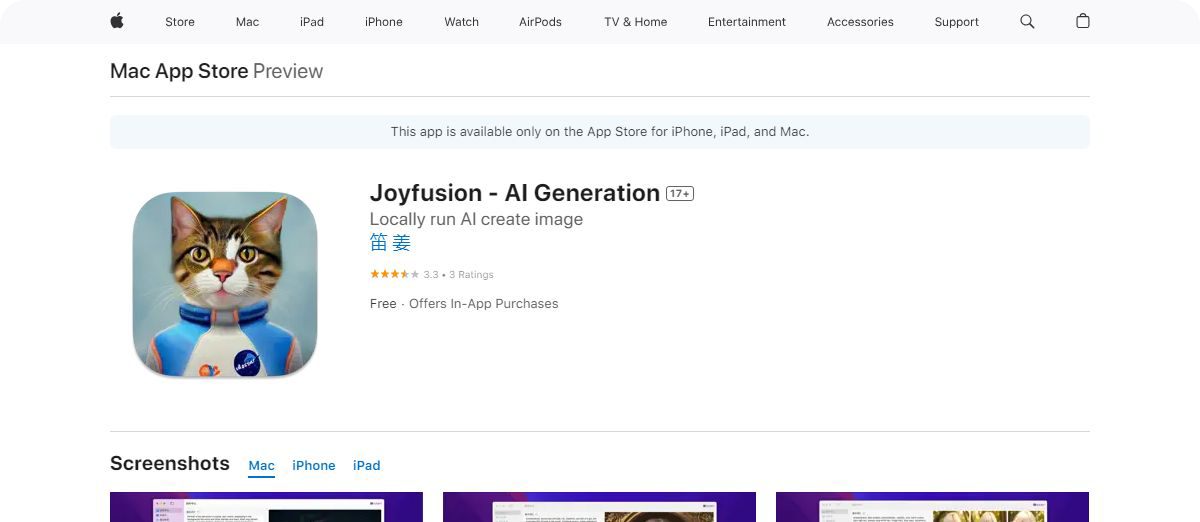This screenshot has height=522, width=1200.
Task: Open the AirPods navigation item
Action: (x=540, y=22)
